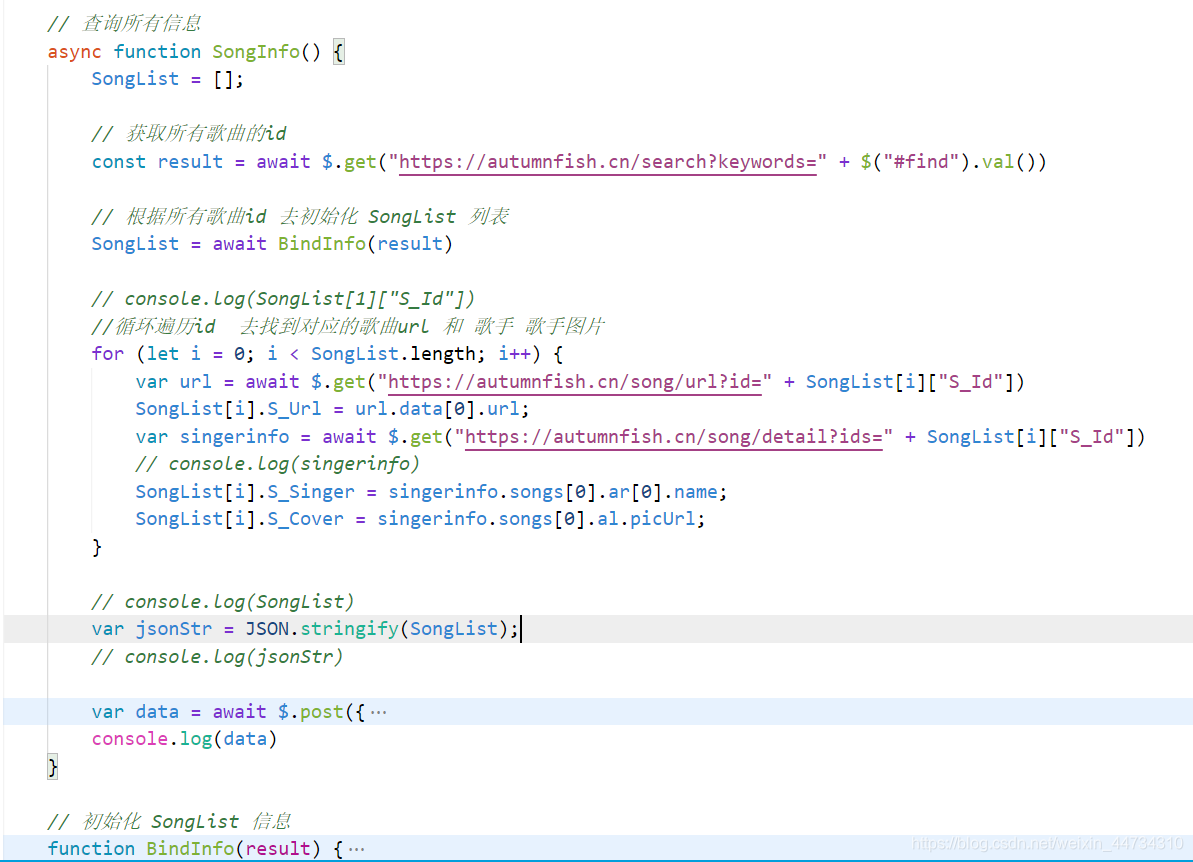Click the comment '// 初始化 SongList 信息'
Screen dimensions: 1193x862
point(169,822)
